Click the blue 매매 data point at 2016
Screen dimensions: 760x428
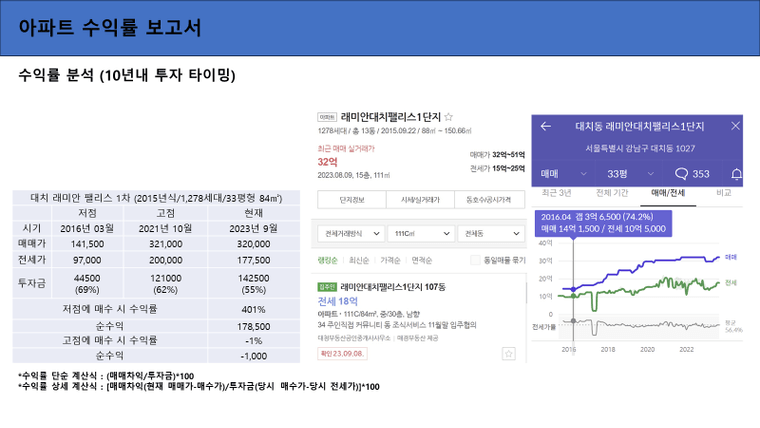[573, 289]
